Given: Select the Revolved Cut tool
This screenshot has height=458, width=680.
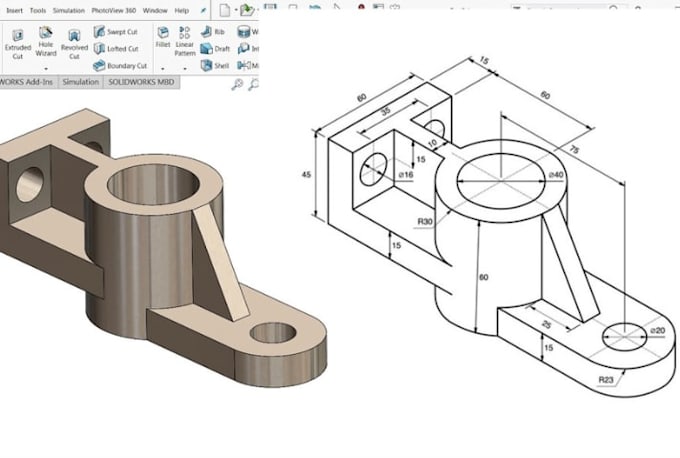Looking at the screenshot, I should (x=74, y=44).
